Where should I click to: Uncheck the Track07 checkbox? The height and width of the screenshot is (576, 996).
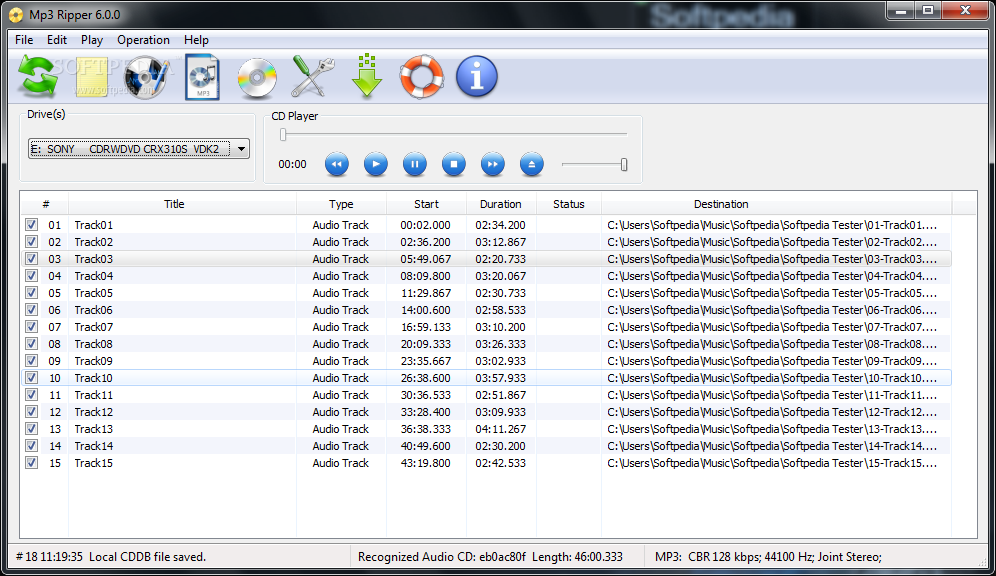tap(31, 327)
